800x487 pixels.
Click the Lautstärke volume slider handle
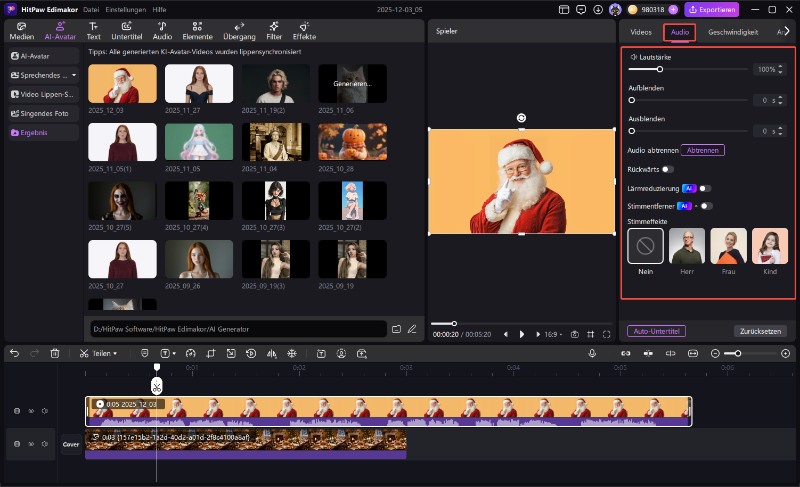point(660,69)
